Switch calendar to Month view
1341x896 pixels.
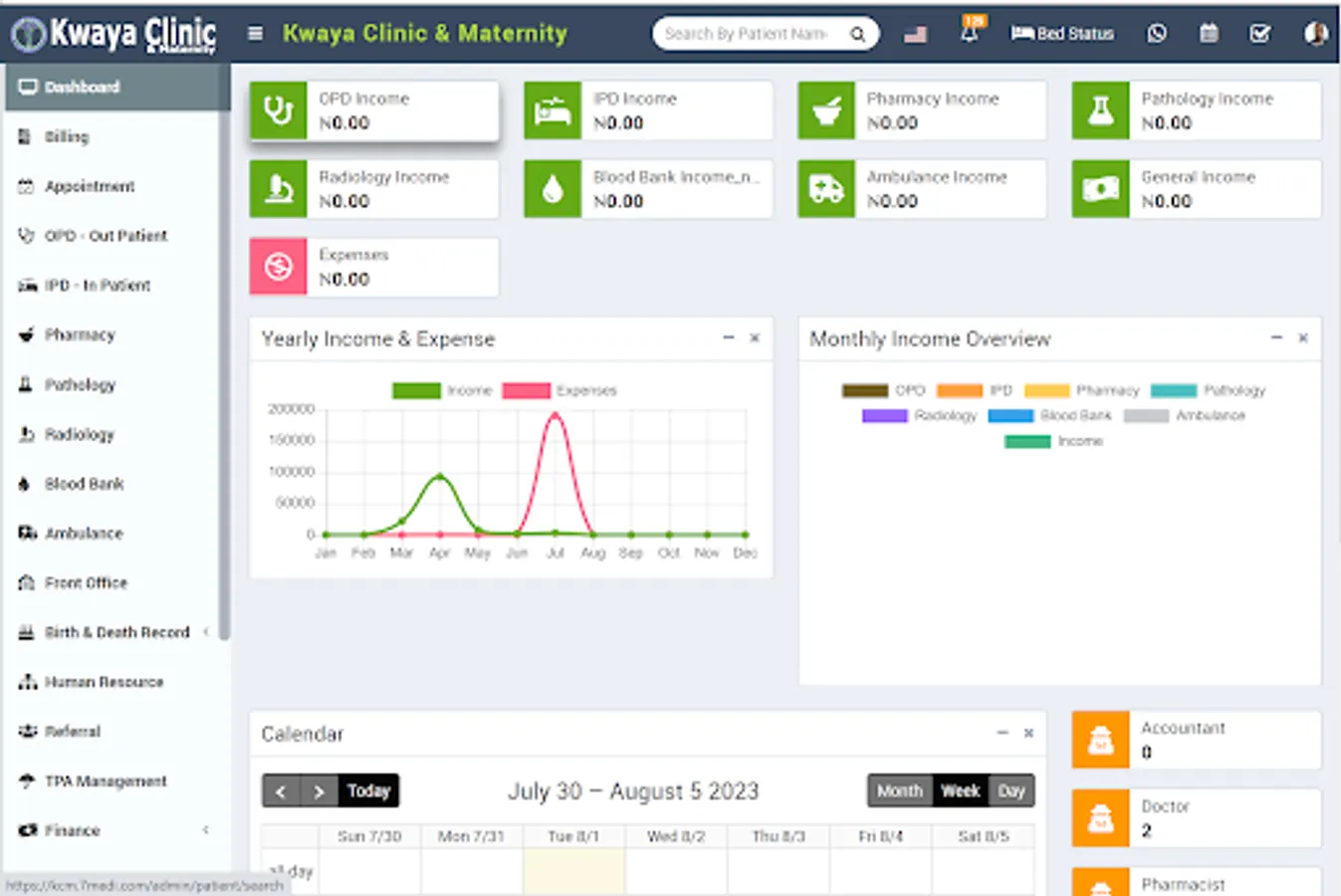pyautogui.click(x=900, y=790)
